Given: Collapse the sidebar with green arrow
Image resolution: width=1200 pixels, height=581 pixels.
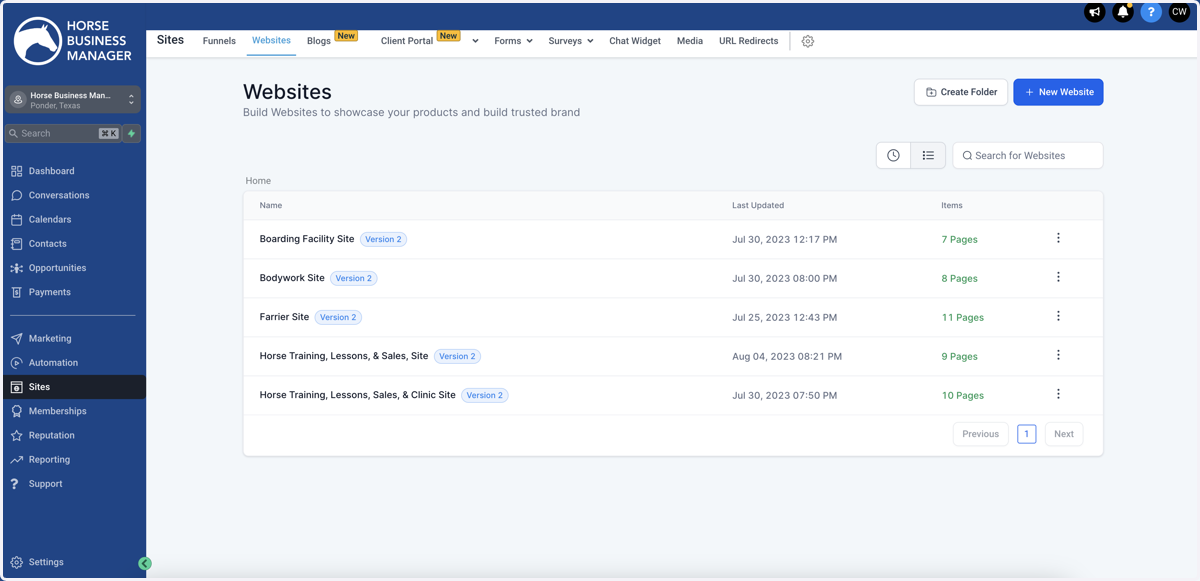Looking at the screenshot, I should (x=145, y=564).
